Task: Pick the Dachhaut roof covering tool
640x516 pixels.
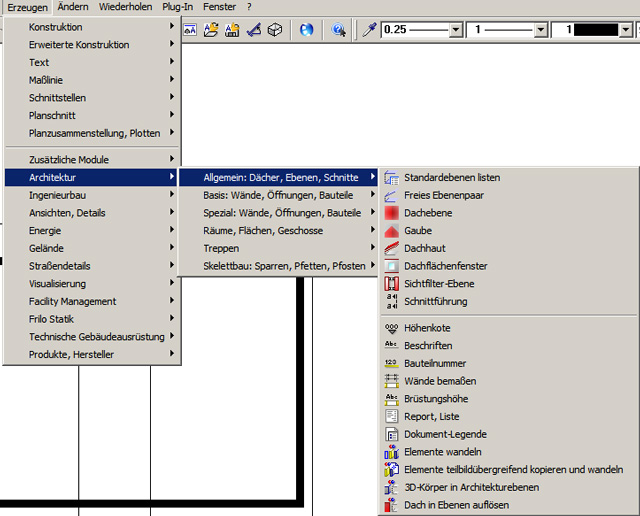Action: point(424,248)
